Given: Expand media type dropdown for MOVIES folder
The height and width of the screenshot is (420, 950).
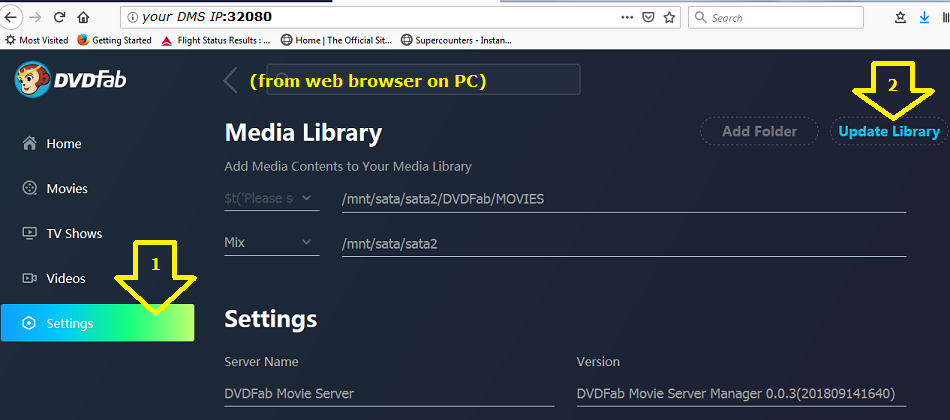Looking at the screenshot, I should 271,198.
